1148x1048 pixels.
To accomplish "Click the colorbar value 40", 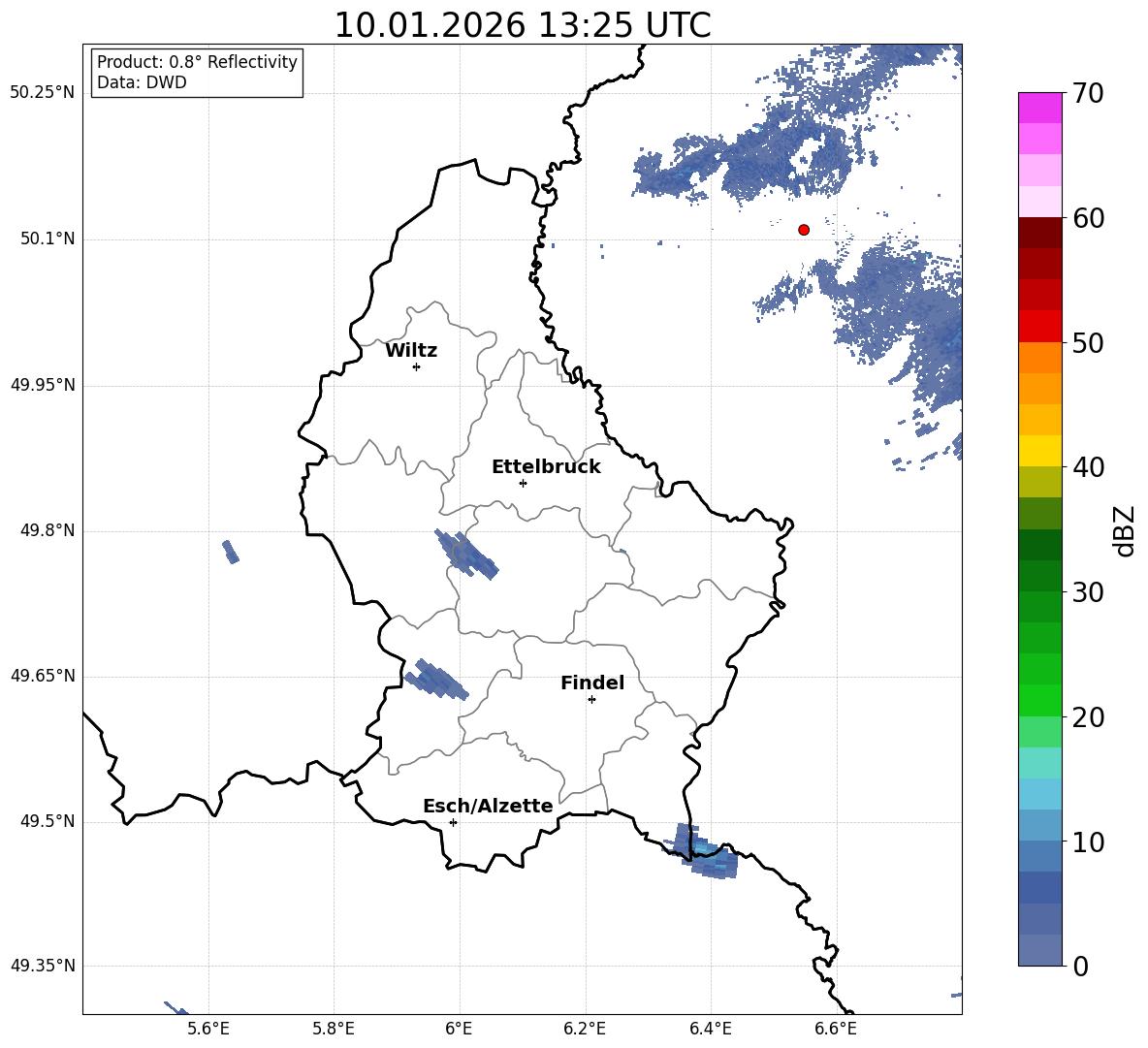I will coord(1088,467).
